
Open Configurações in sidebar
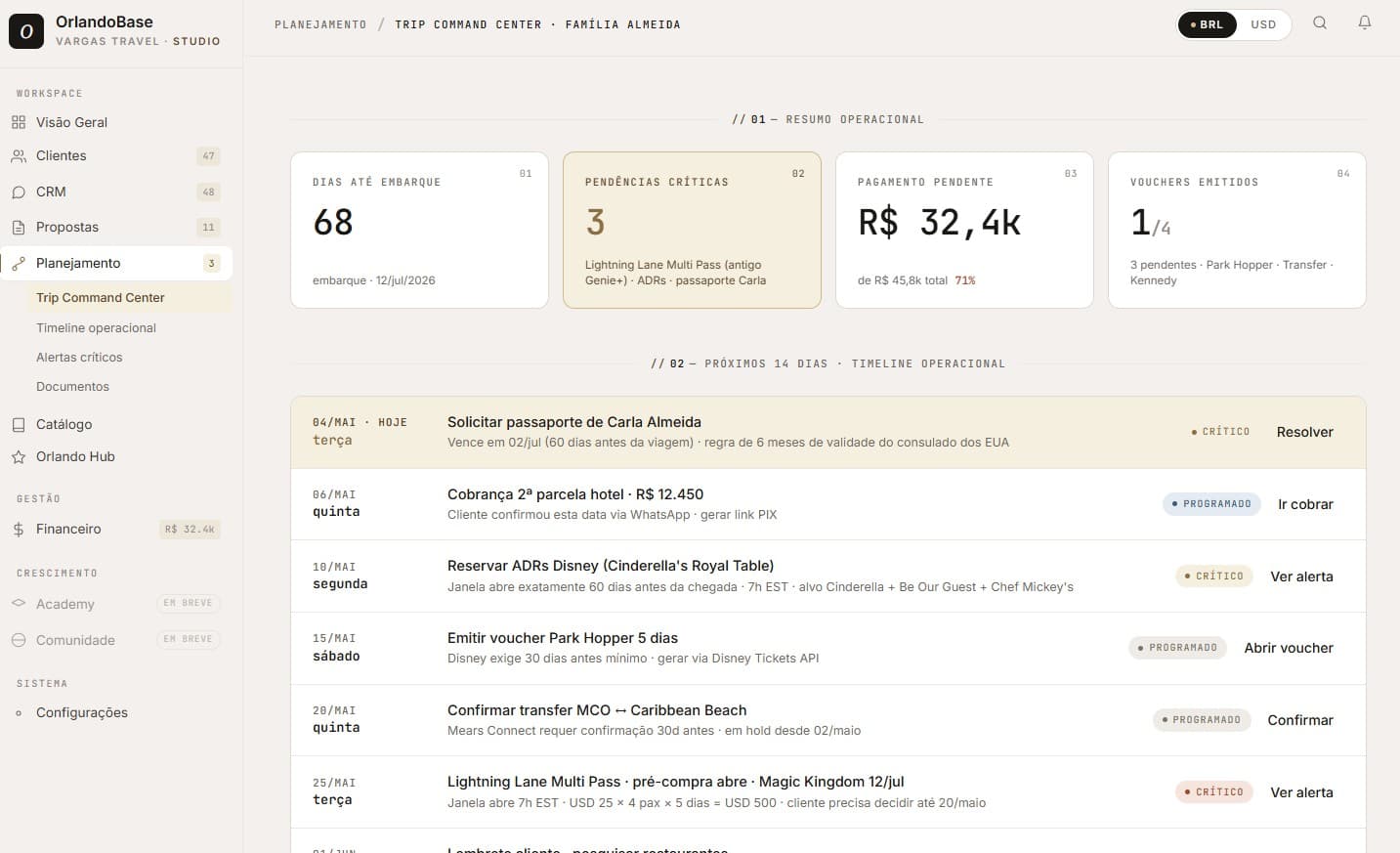pyautogui.click(x=116, y=713)
